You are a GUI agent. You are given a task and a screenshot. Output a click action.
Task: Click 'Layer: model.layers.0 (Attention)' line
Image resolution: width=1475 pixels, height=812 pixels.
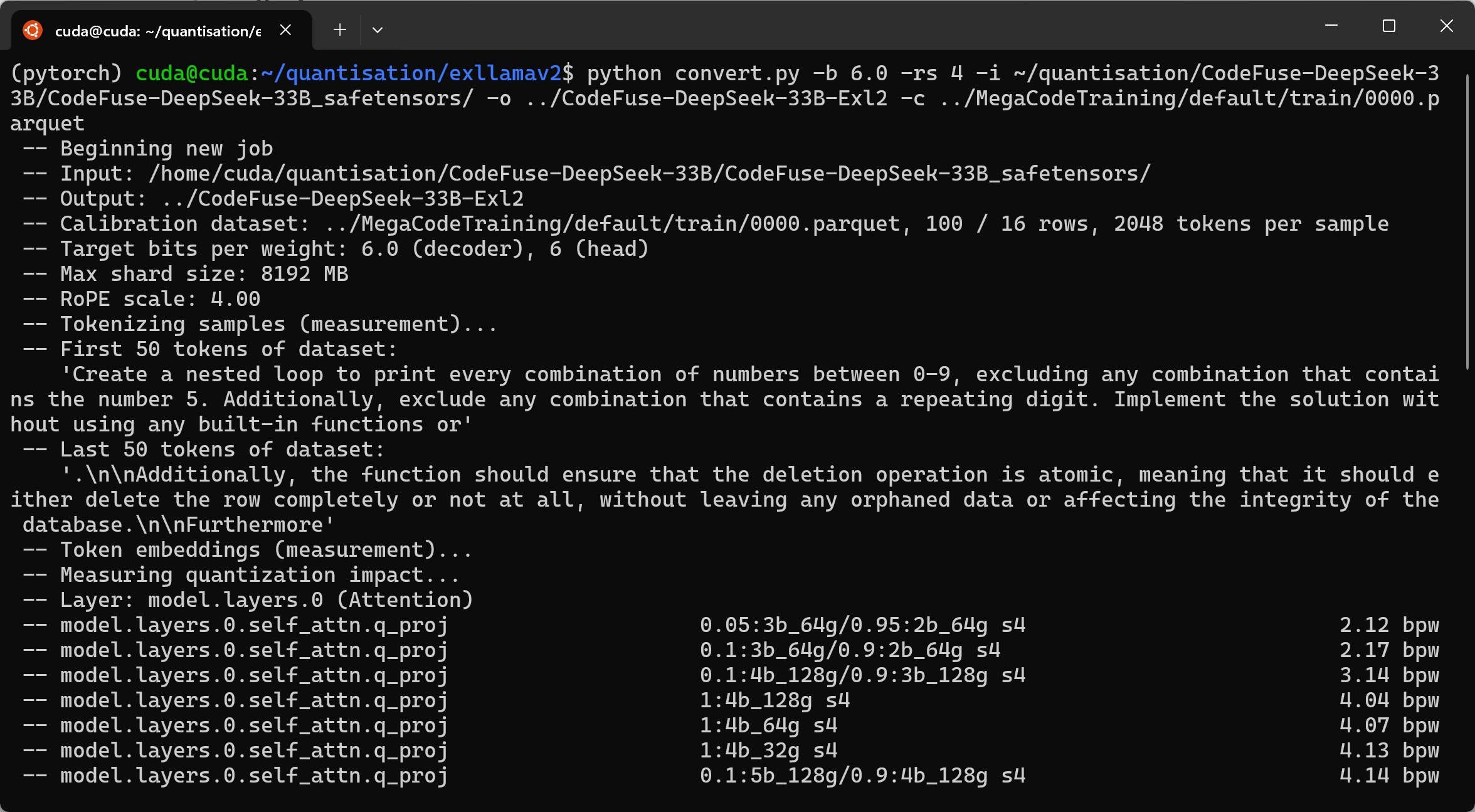(248, 600)
